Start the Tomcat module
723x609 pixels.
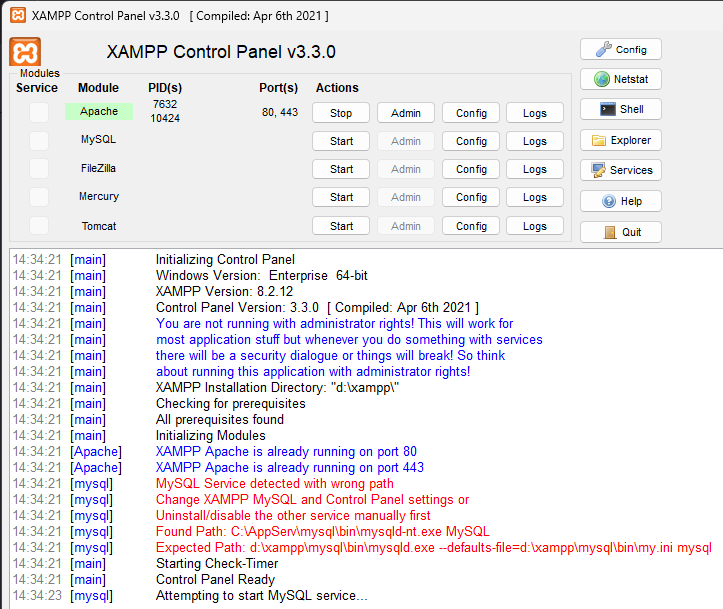point(341,226)
